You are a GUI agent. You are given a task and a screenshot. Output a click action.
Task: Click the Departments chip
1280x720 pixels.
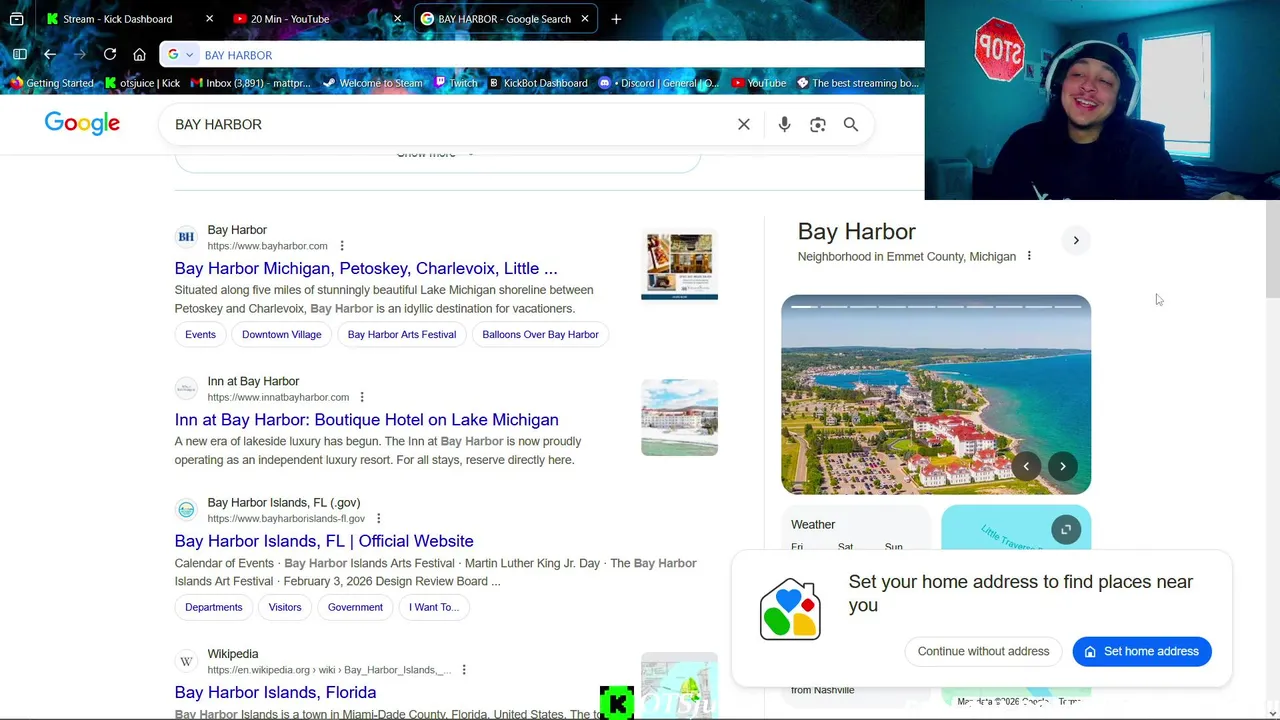coord(214,607)
